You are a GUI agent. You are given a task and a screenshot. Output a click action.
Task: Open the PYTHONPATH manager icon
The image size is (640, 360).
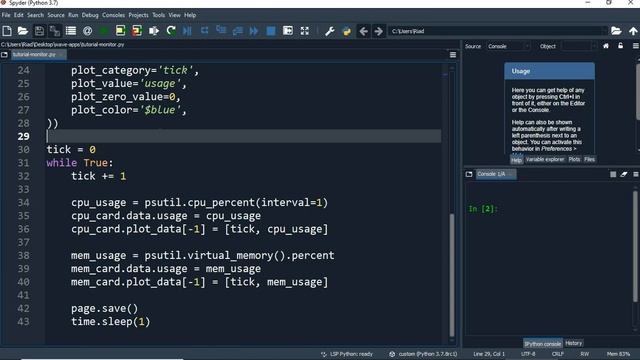(x=347, y=31)
